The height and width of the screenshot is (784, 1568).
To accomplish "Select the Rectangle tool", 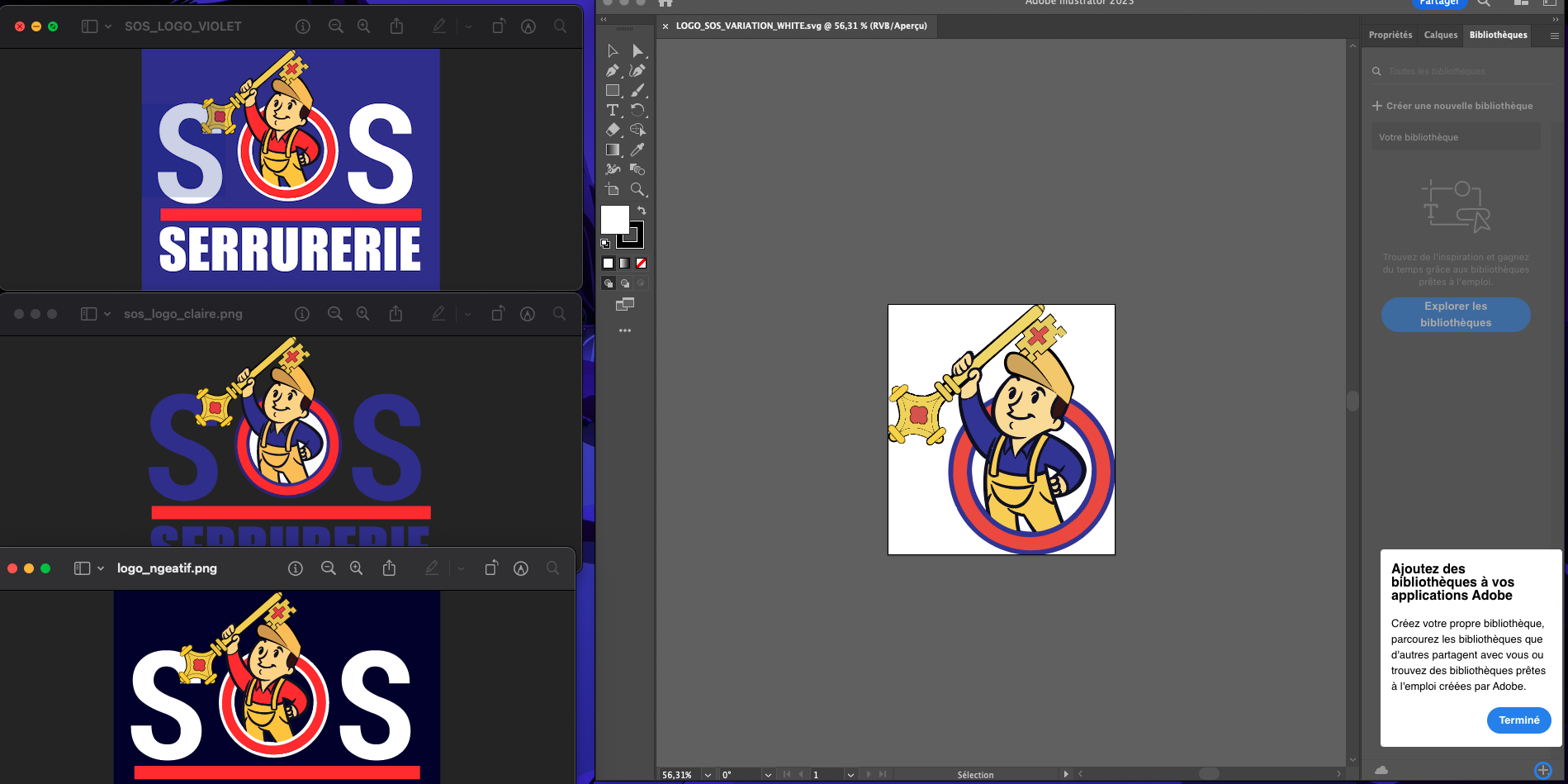I will pos(612,91).
